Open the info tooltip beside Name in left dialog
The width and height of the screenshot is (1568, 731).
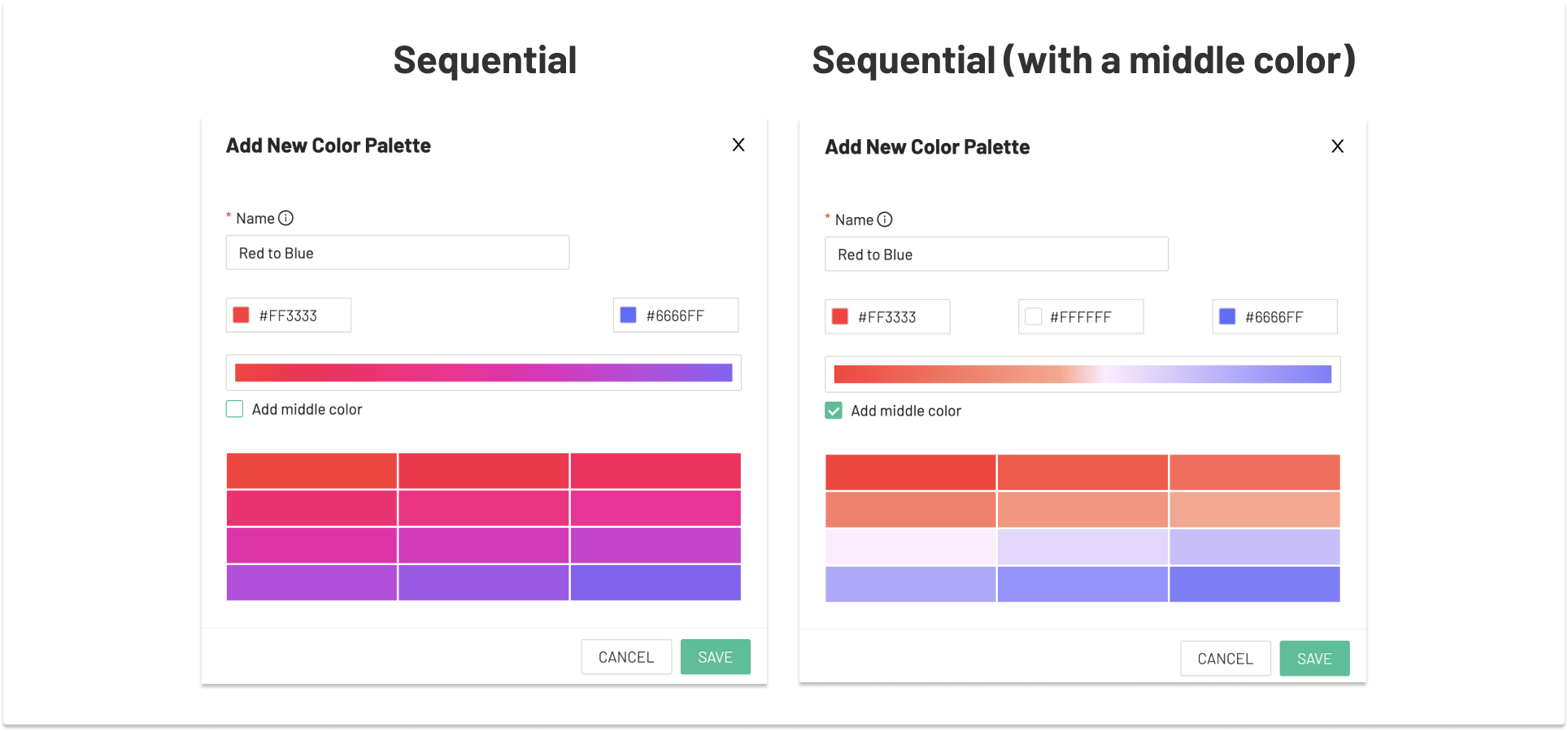coord(285,217)
